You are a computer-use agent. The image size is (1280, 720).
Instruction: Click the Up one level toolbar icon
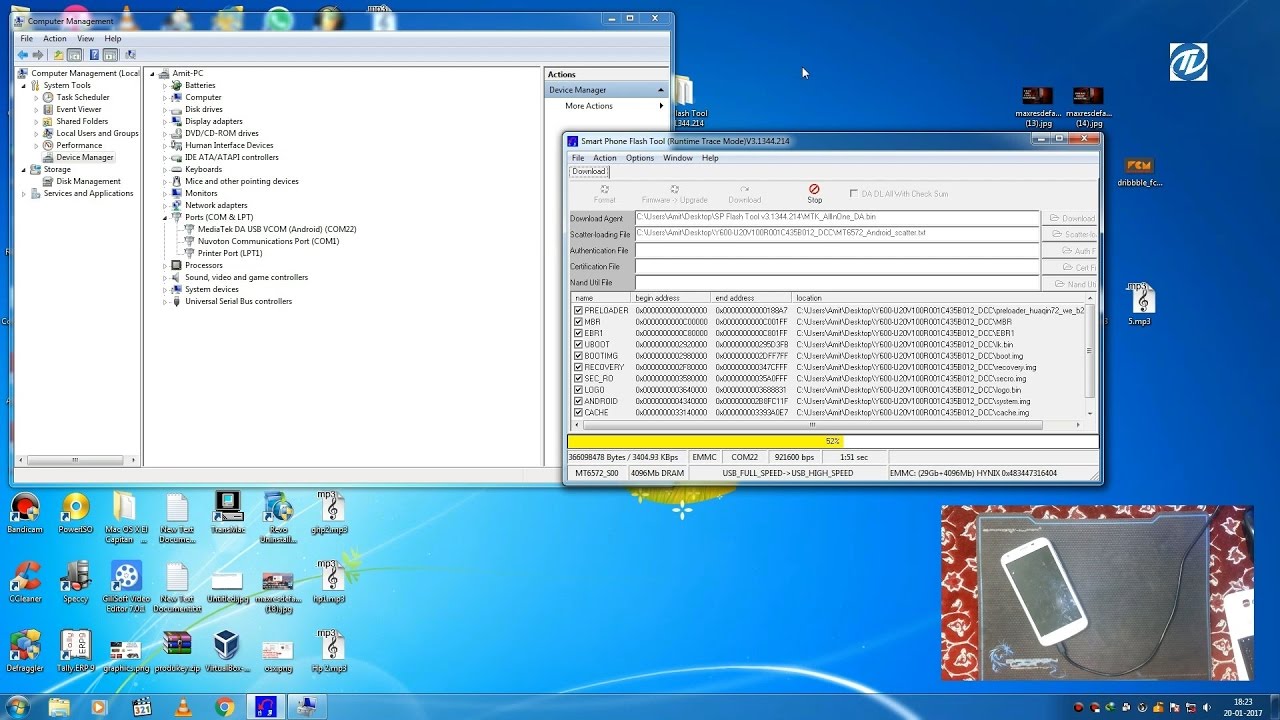point(58,55)
